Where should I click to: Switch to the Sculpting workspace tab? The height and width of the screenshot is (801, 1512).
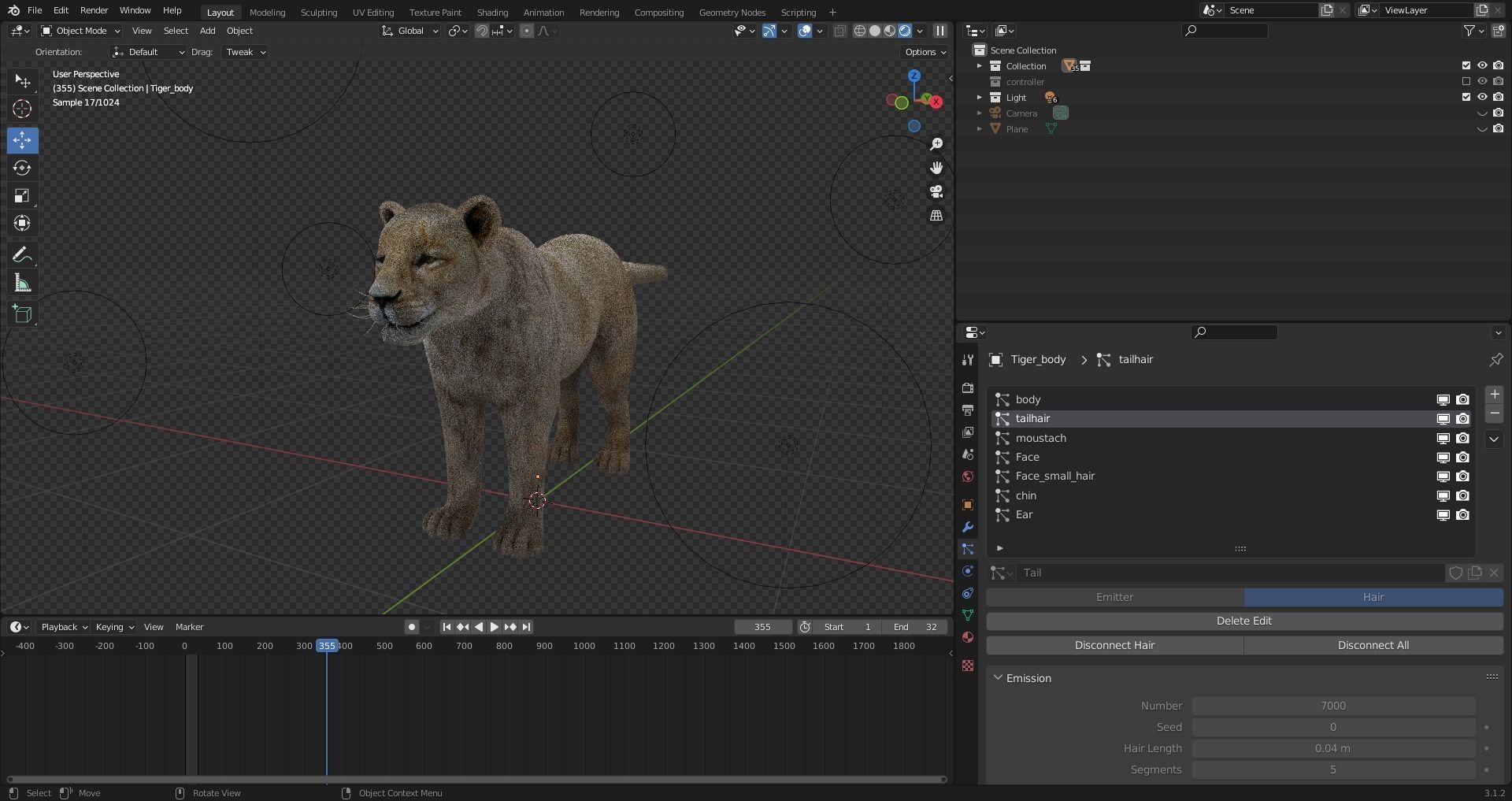318,12
